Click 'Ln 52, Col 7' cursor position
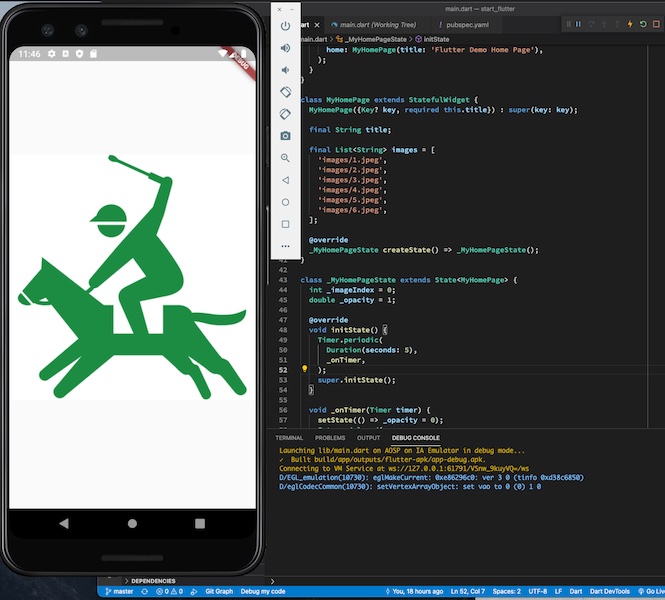This screenshot has height=600, width=665. [x=467, y=592]
